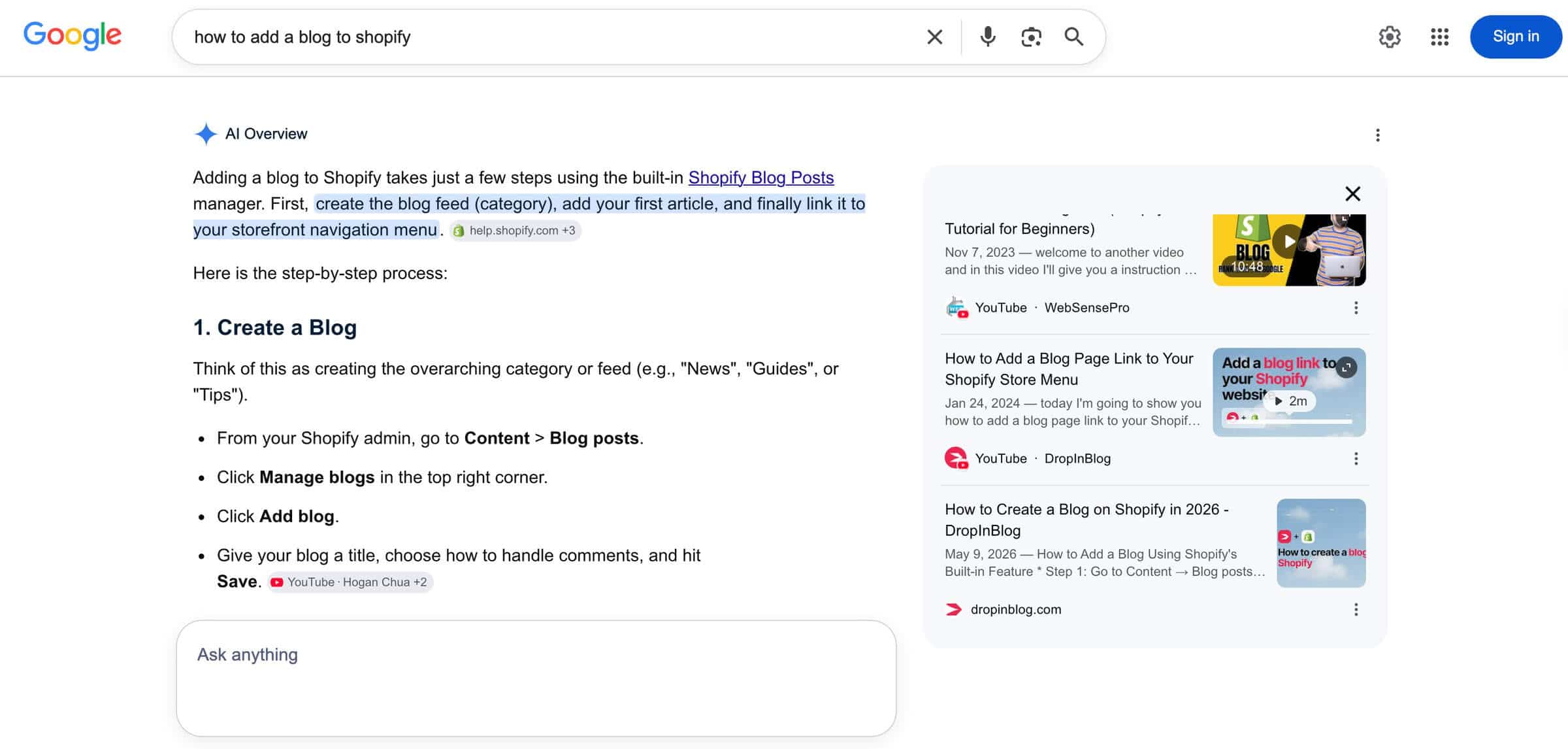Screen dimensions: 1568x749
Task: Open the Google apps grid
Action: click(1439, 37)
